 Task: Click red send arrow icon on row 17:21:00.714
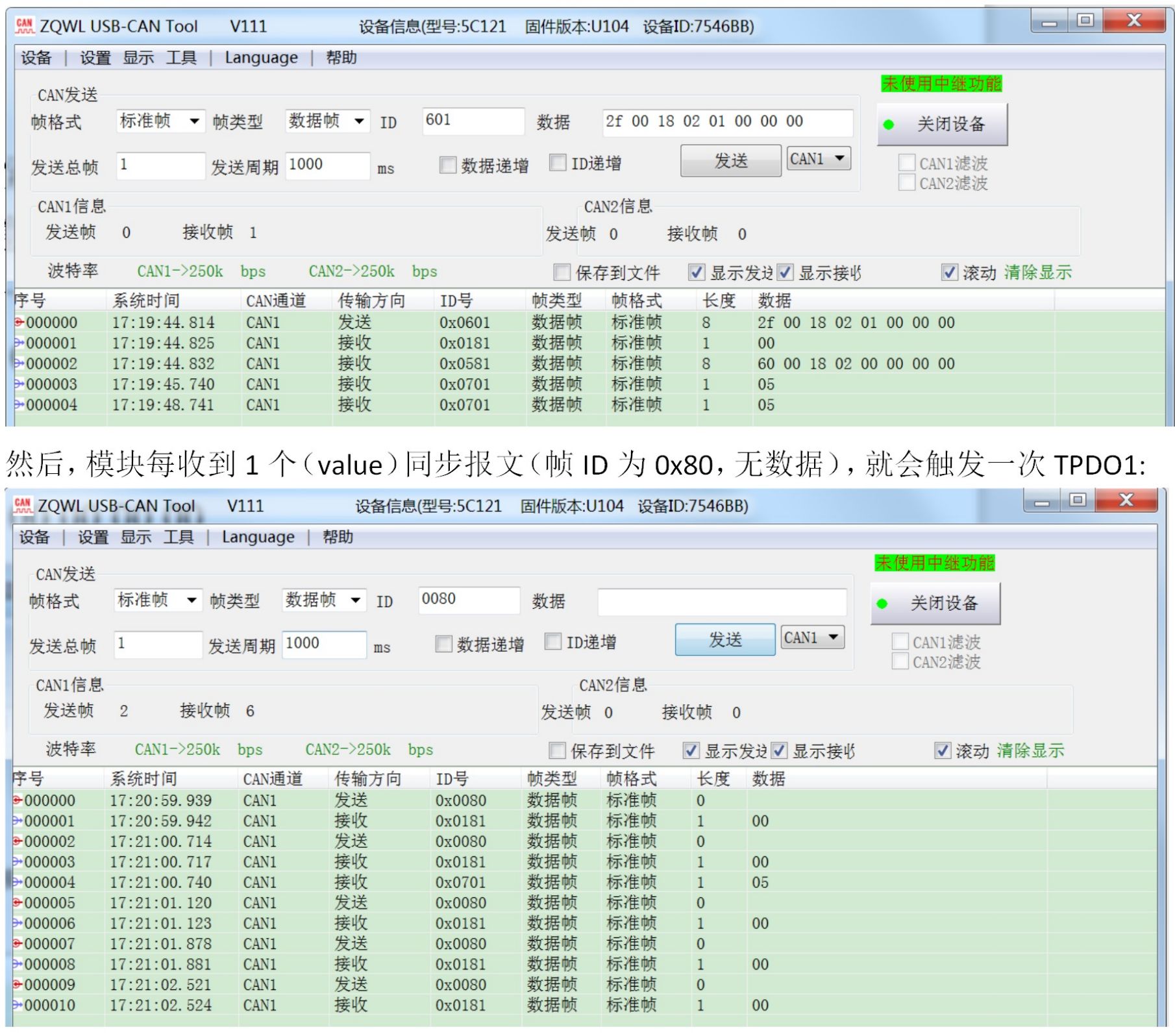pyautogui.click(x=18, y=841)
